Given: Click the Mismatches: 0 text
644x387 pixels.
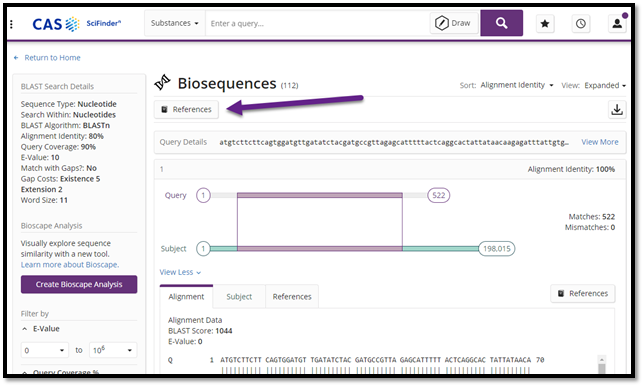Looking at the screenshot, I should click(590, 227).
